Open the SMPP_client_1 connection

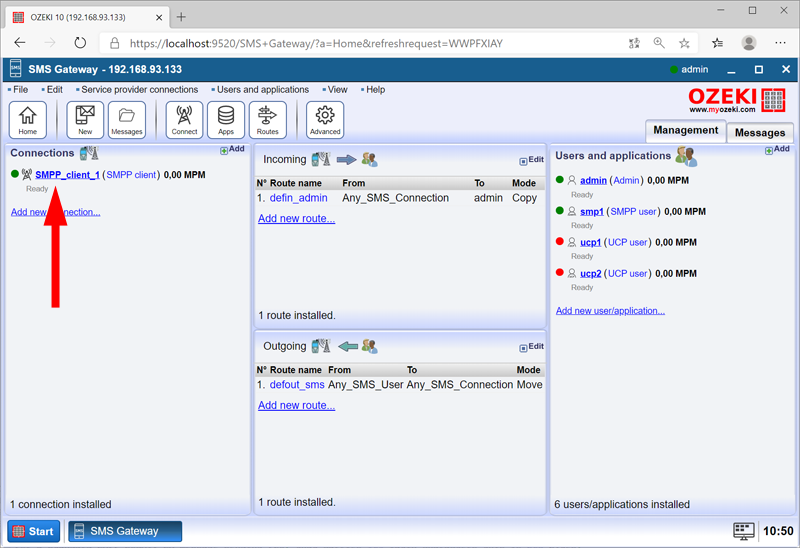tap(67, 175)
